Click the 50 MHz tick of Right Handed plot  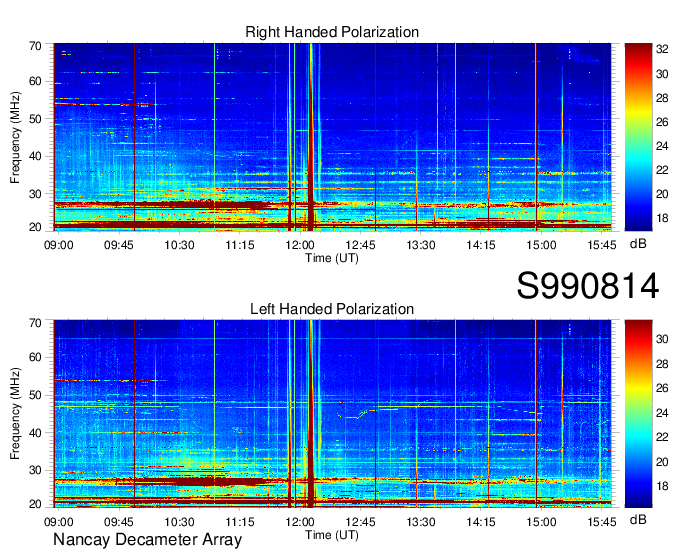pyautogui.click(x=35, y=119)
